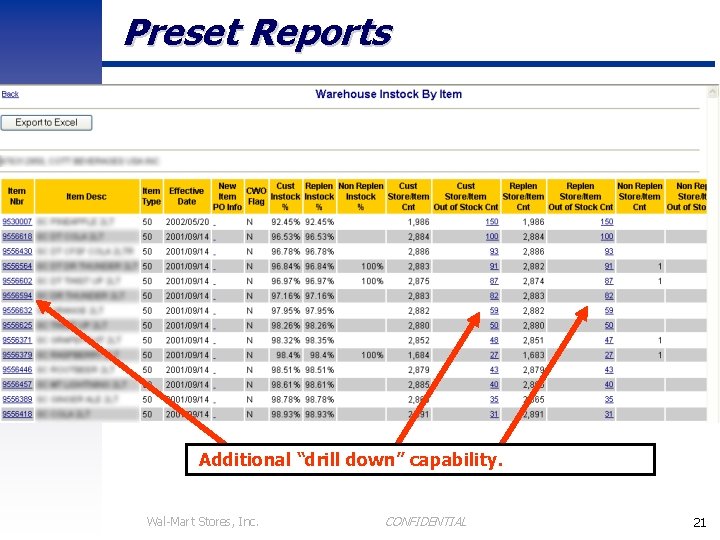Open Cust Out of Stock count 48

(494, 340)
